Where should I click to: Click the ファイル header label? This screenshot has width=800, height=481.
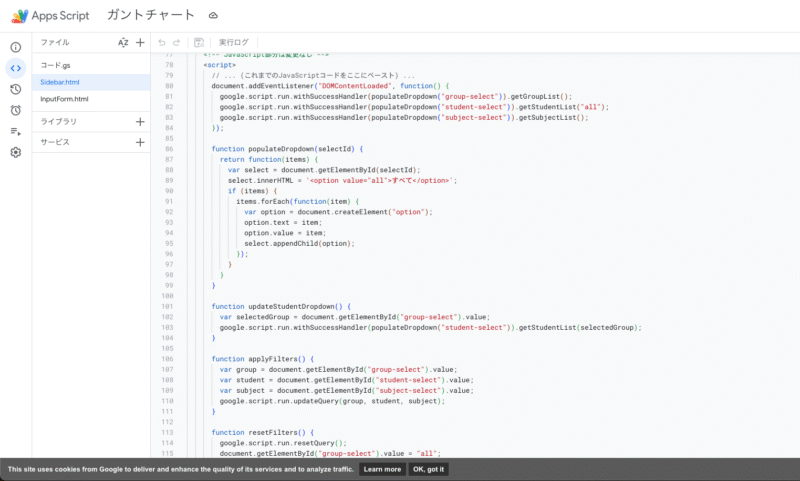[55, 43]
